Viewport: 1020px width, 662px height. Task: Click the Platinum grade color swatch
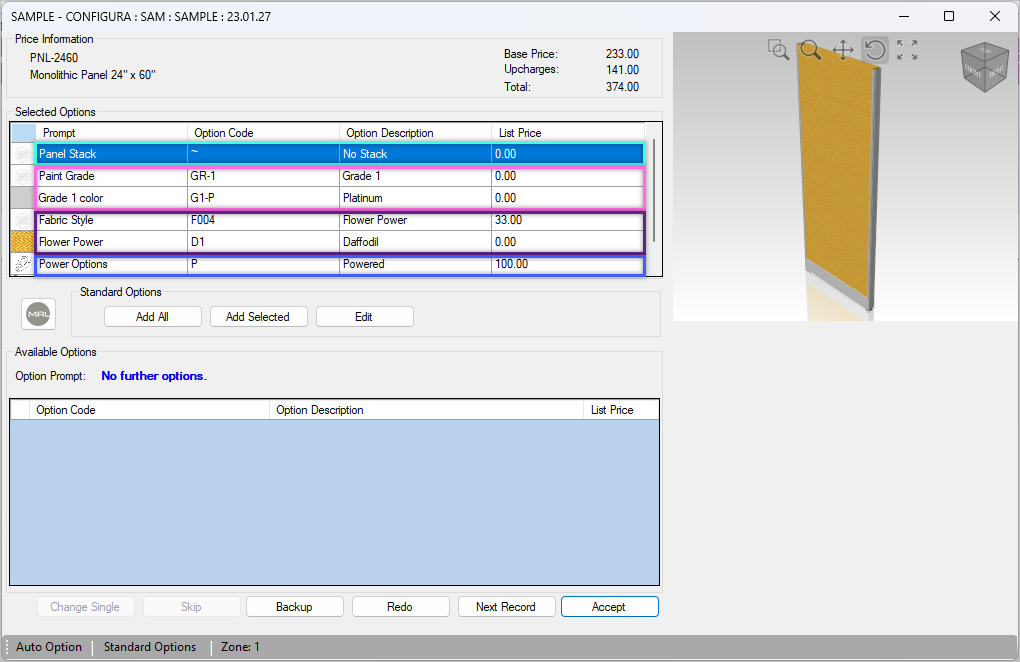23,198
